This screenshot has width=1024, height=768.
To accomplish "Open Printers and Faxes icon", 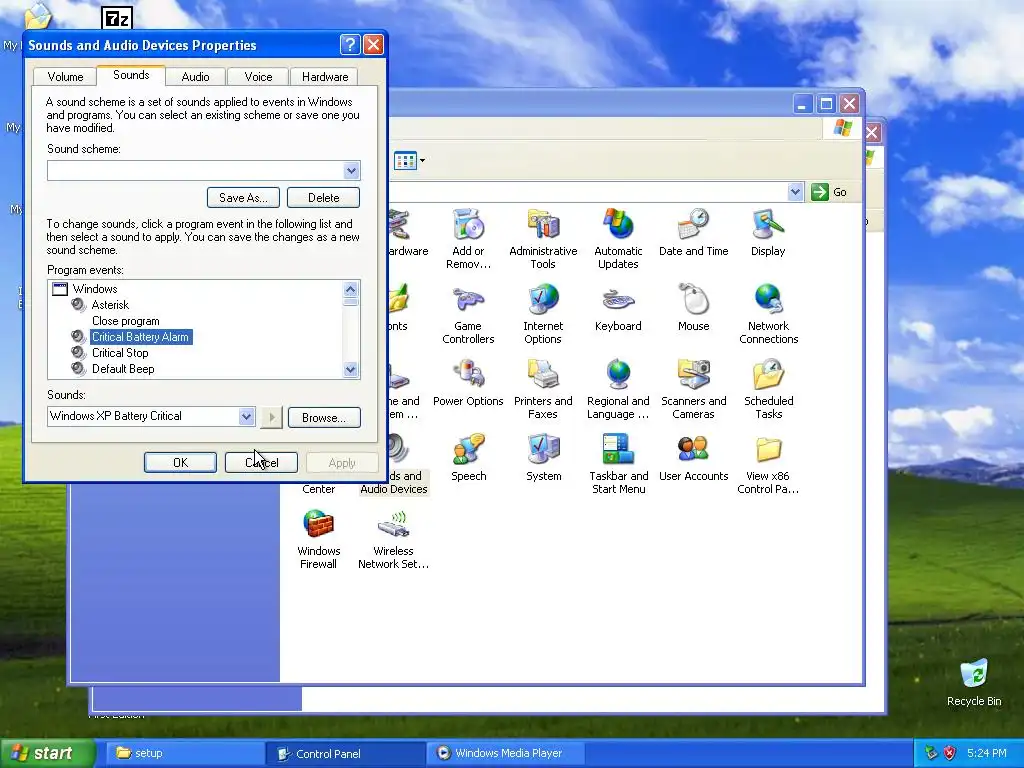I will tap(543, 389).
